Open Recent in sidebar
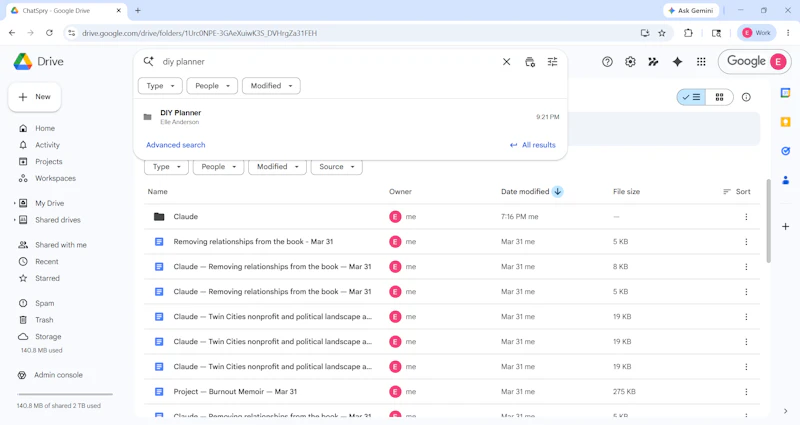Image resolution: width=800 pixels, height=425 pixels. (x=46, y=262)
